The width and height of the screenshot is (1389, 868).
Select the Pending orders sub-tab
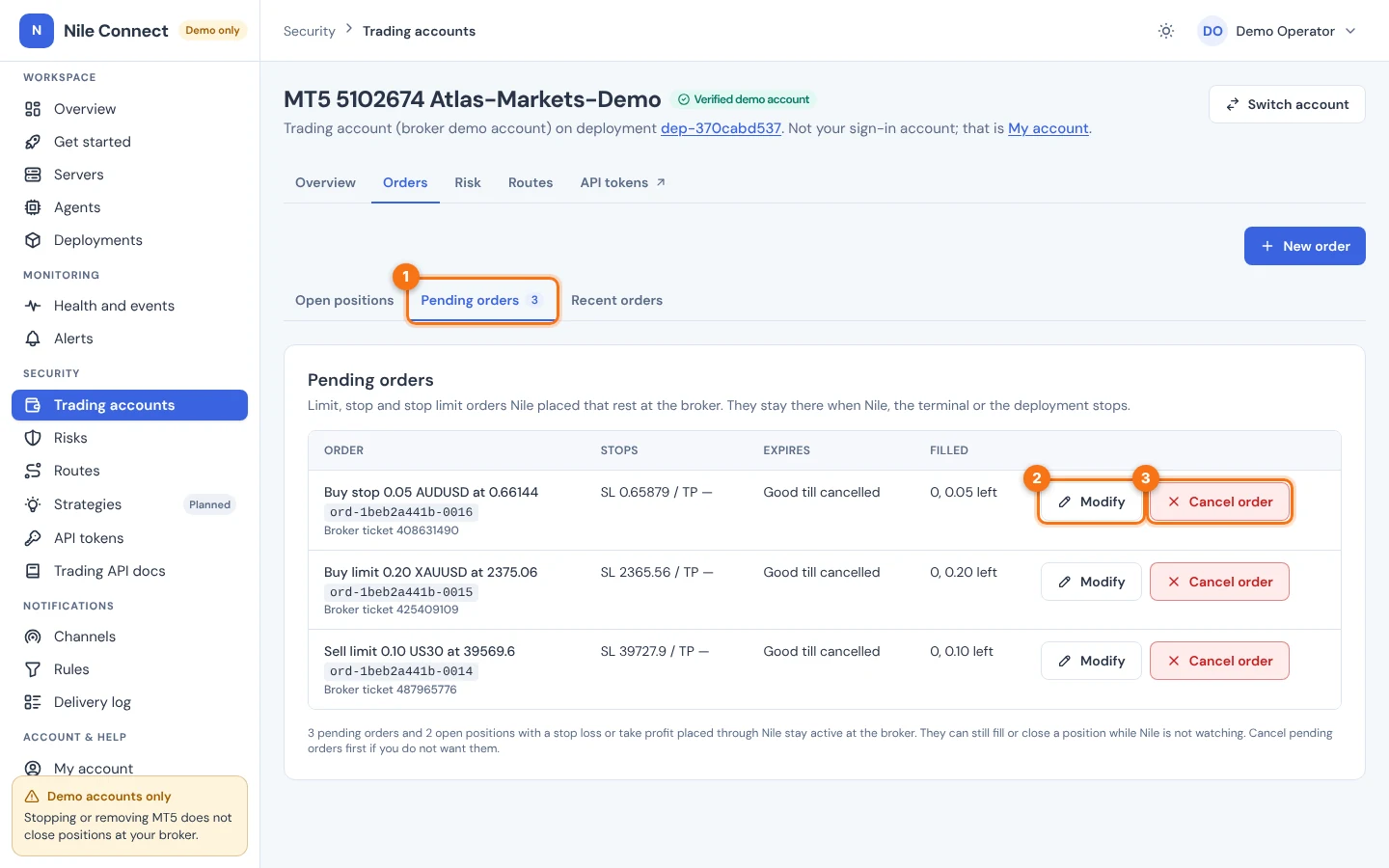tap(482, 300)
